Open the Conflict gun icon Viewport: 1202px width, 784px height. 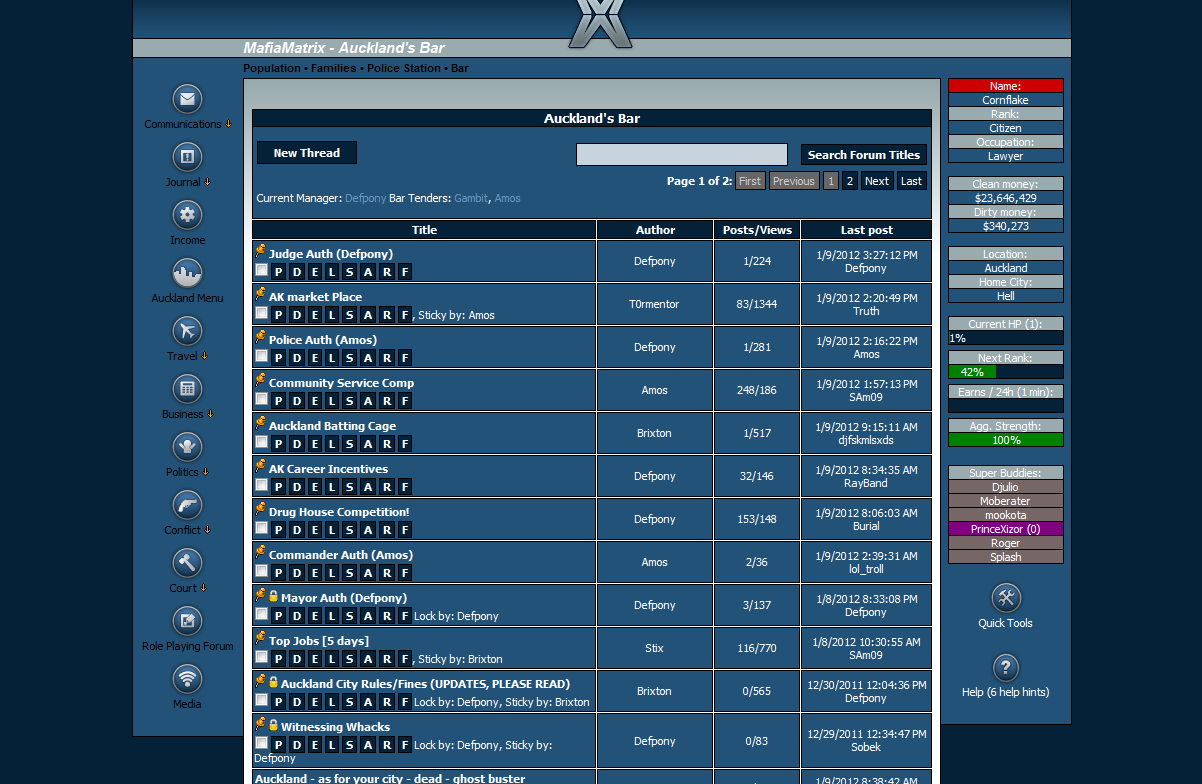(187, 505)
